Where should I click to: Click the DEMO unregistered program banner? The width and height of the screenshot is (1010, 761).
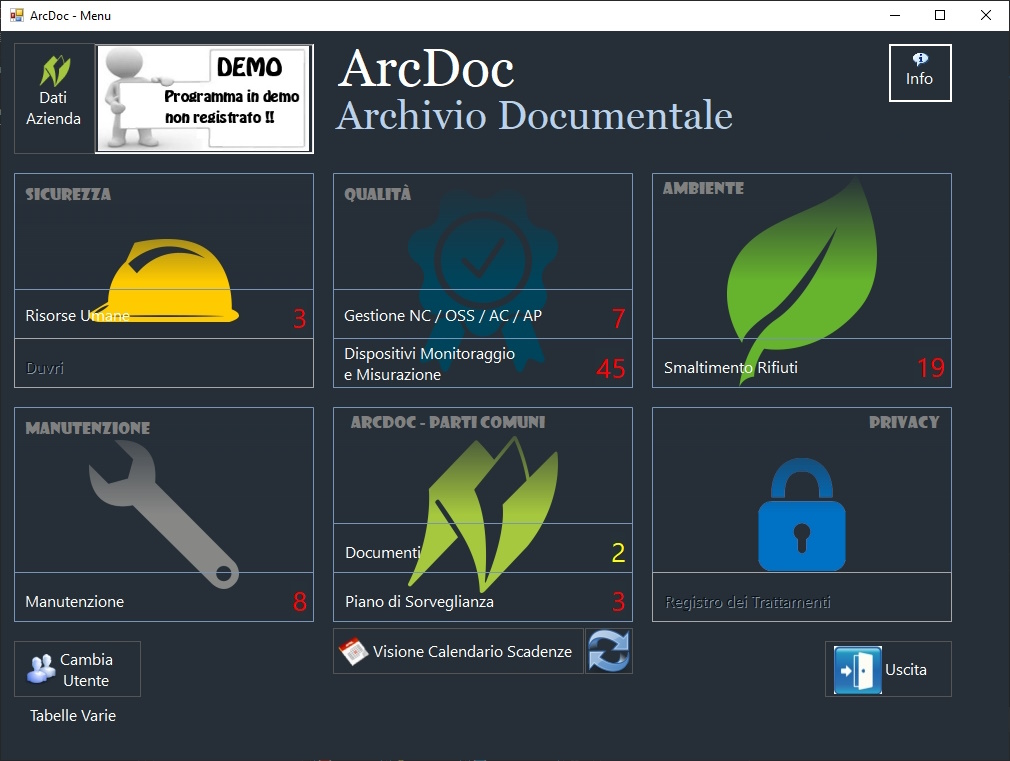click(x=205, y=99)
